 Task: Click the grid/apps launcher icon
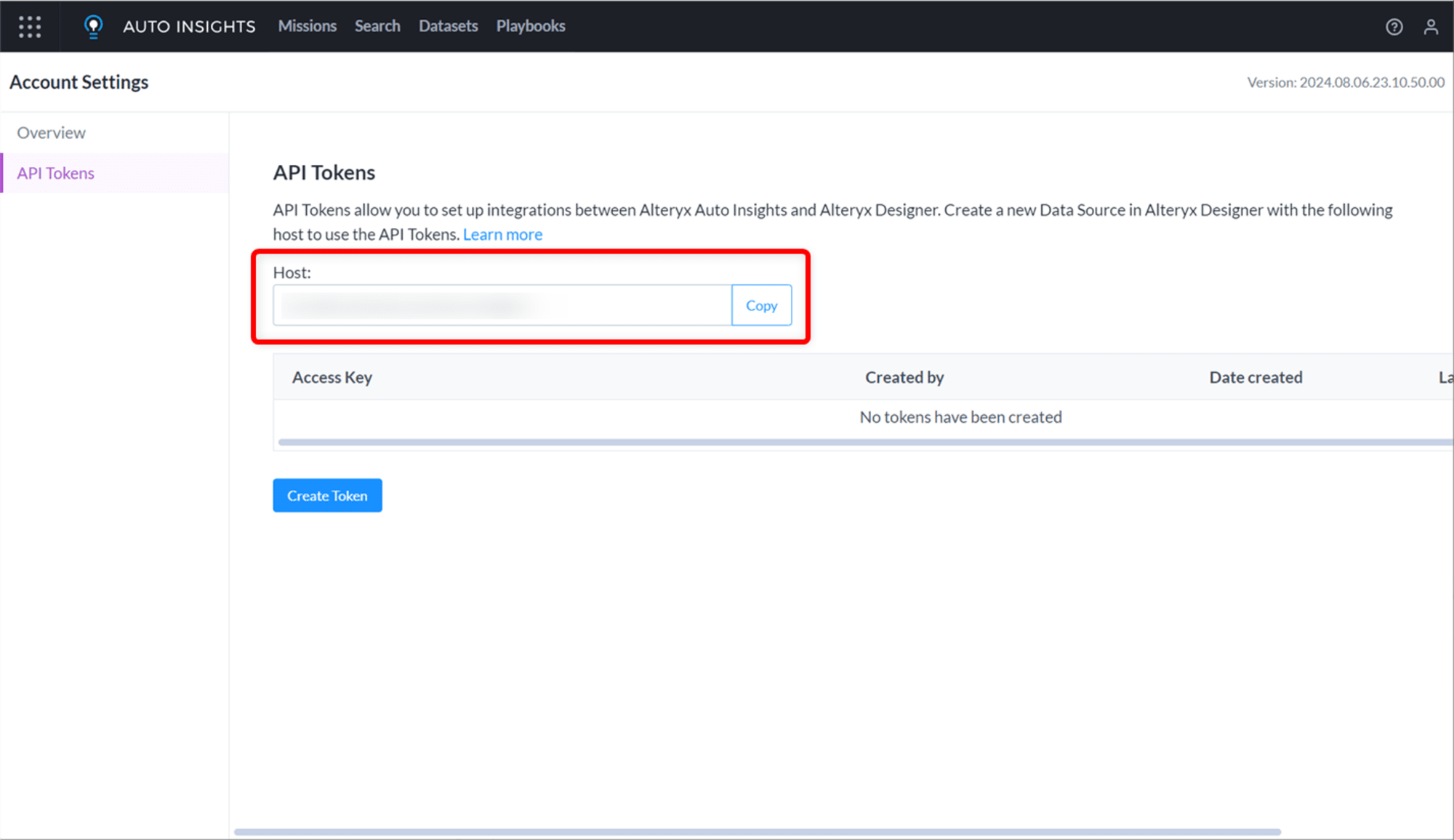[x=30, y=26]
